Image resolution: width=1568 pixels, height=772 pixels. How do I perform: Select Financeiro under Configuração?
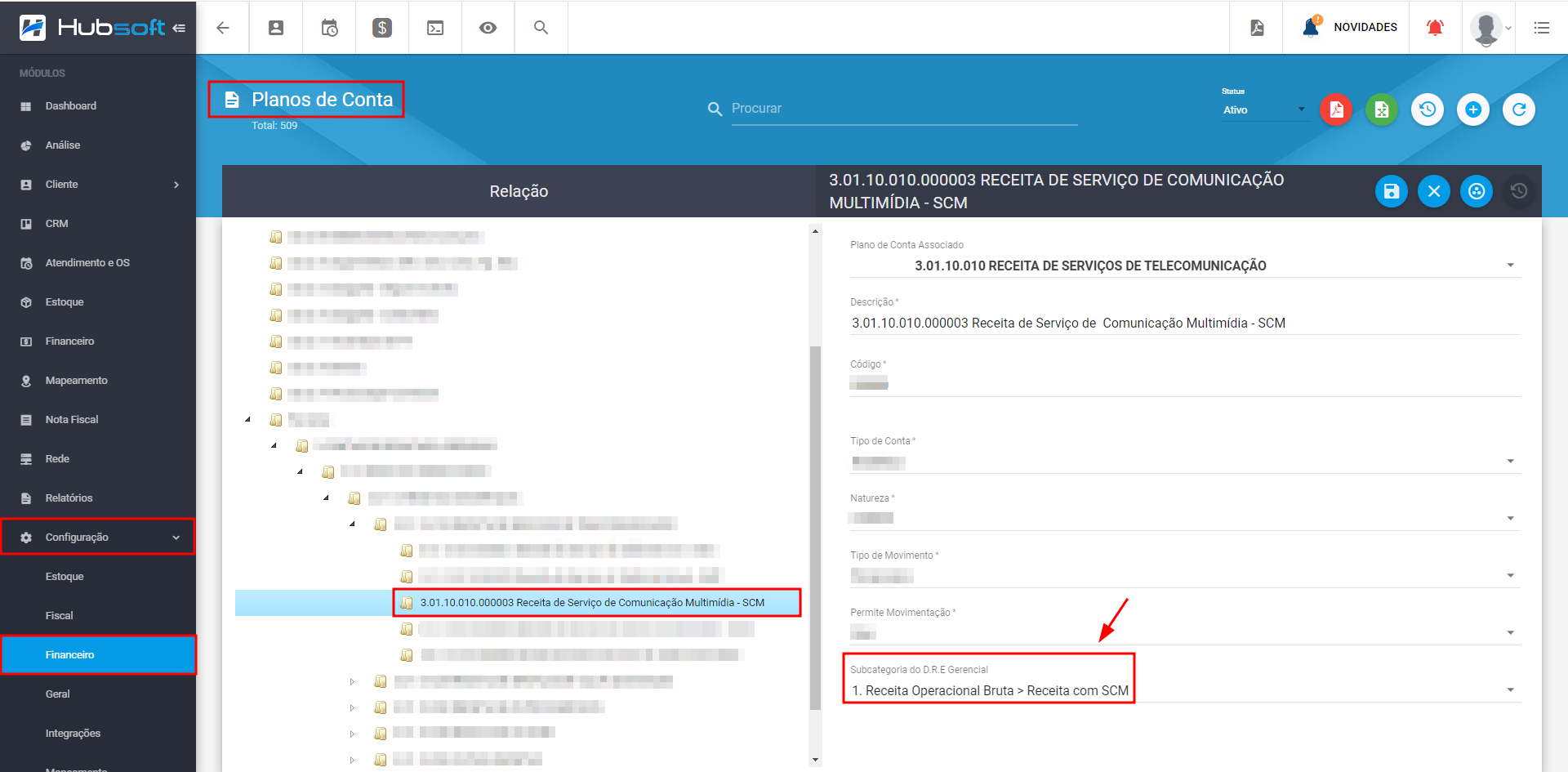98,655
